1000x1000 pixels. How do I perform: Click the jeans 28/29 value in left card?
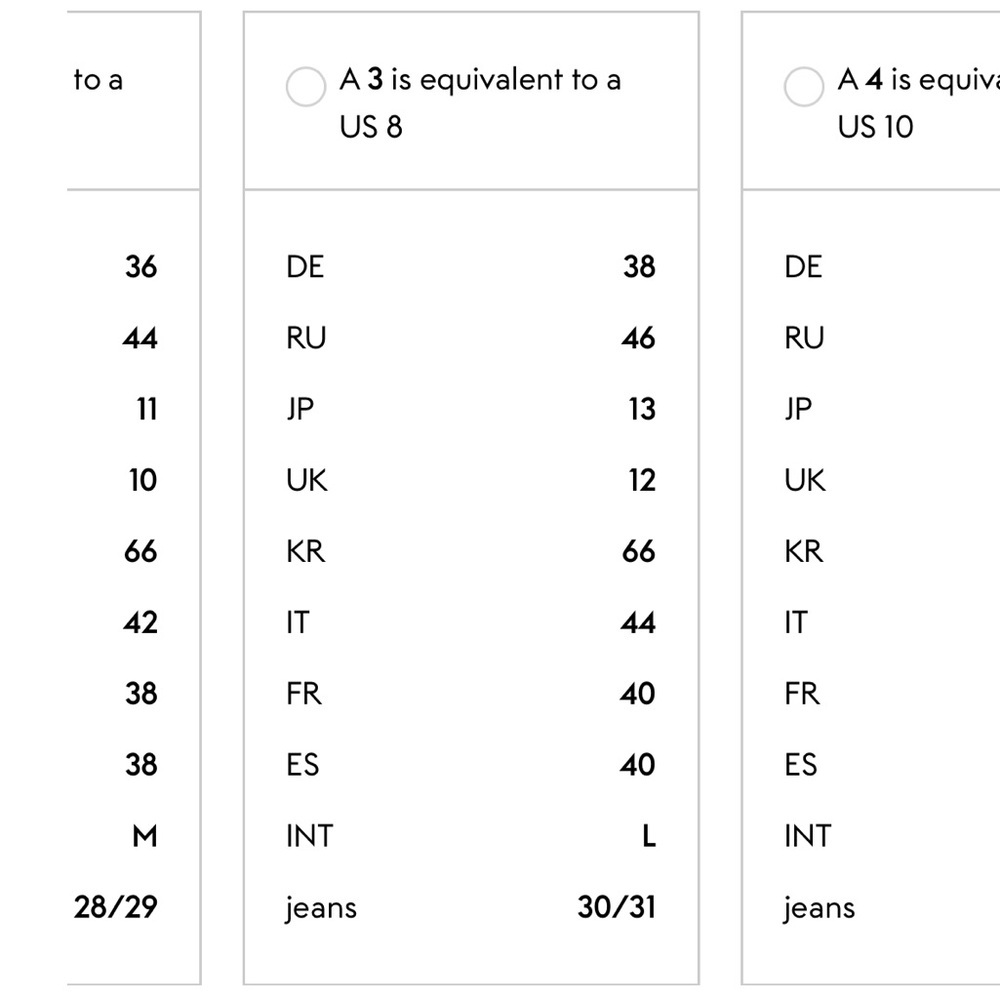[x=115, y=908]
